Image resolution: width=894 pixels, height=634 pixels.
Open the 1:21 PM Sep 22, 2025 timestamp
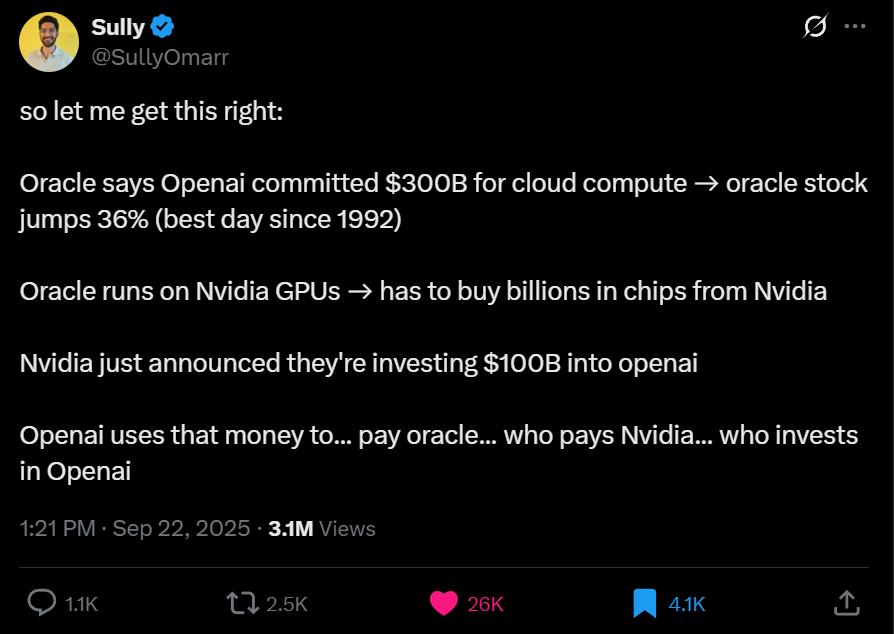[135, 528]
